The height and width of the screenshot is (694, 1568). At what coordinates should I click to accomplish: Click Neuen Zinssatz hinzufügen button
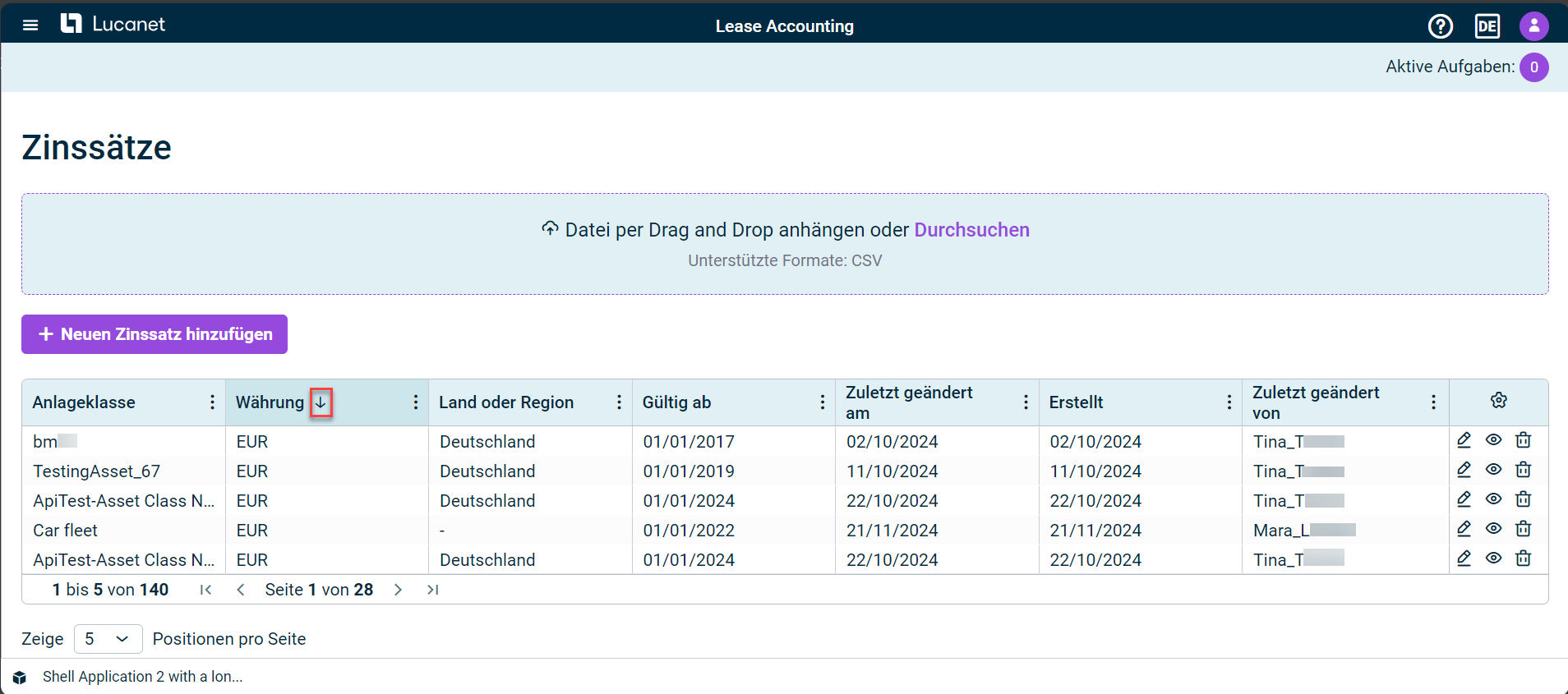coord(154,334)
